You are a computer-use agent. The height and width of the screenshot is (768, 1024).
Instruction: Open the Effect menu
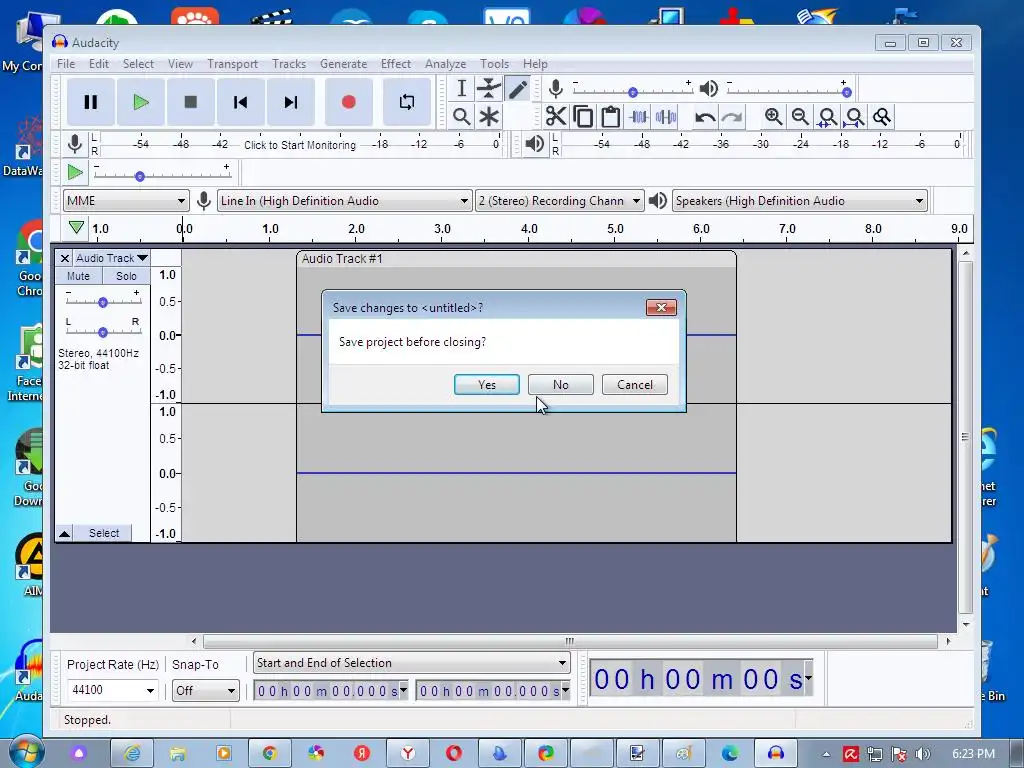pyautogui.click(x=396, y=64)
